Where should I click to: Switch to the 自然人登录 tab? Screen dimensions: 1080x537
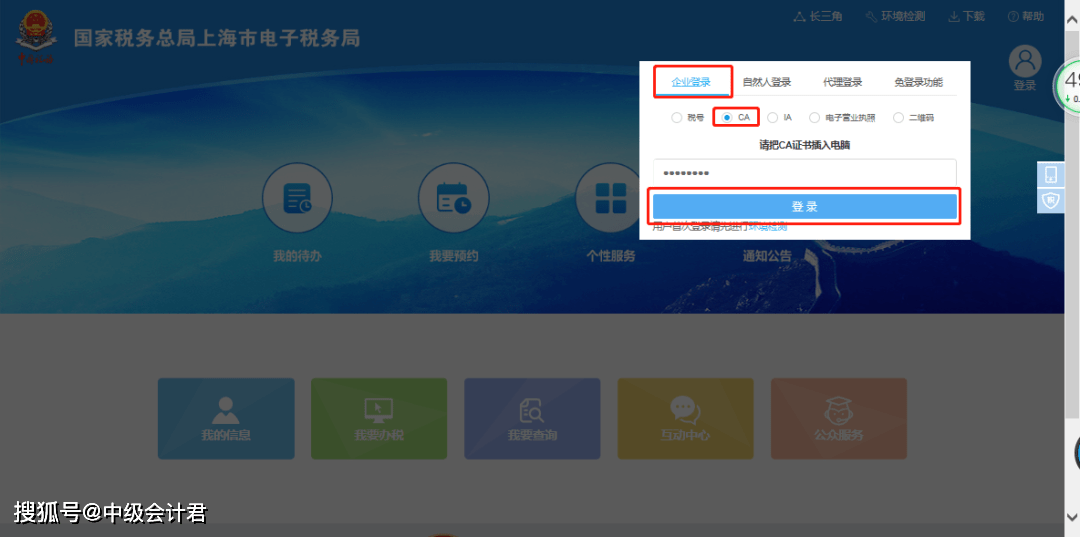click(x=766, y=82)
